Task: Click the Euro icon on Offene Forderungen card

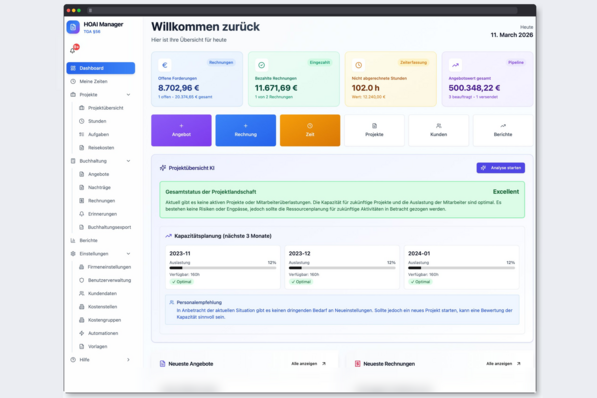Action: pyautogui.click(x=165, y=65)
